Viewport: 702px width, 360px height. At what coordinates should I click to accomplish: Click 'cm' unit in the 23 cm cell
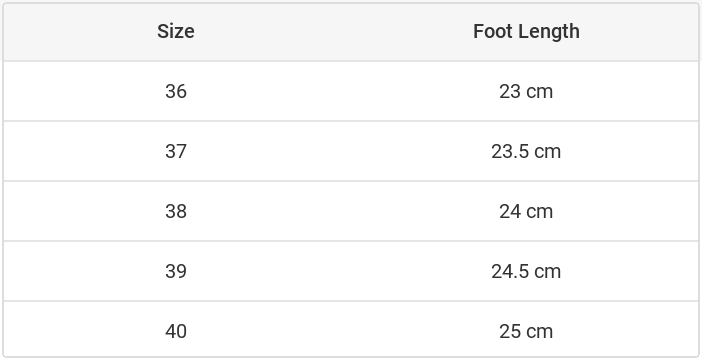pyautogui.click(x=539, y=92)
